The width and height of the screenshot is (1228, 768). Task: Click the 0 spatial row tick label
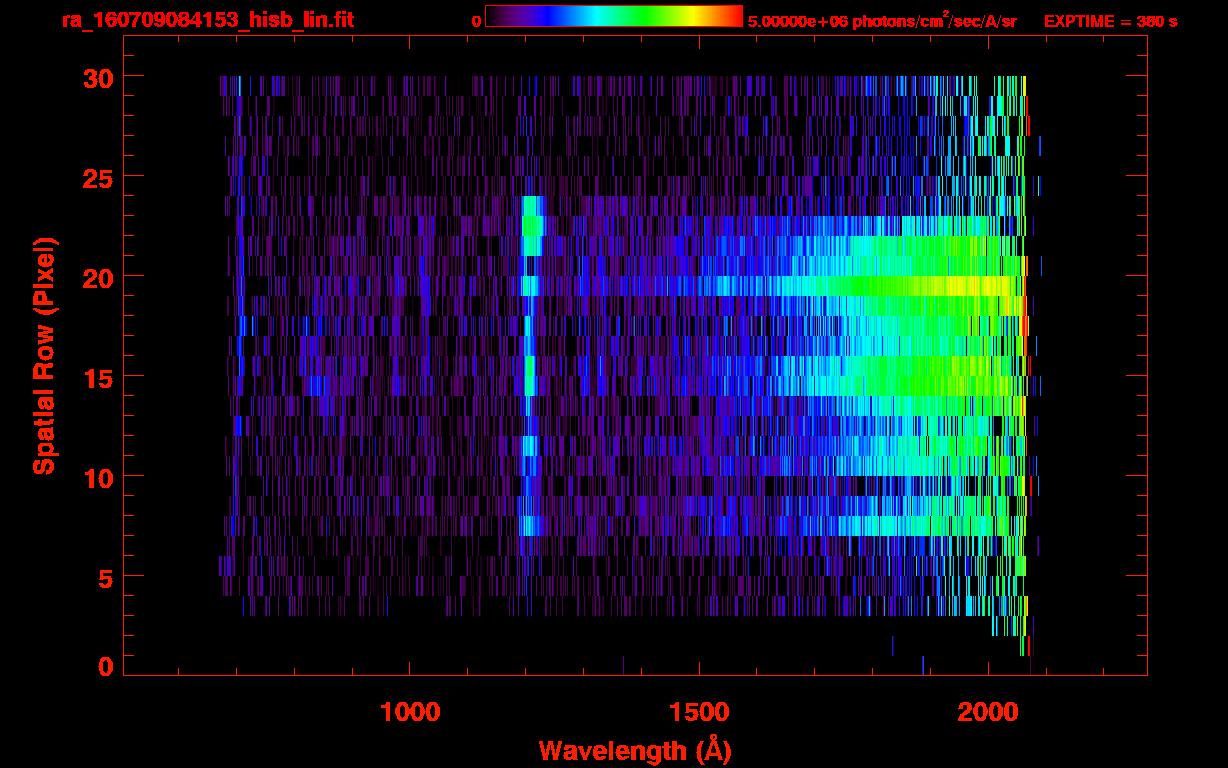pyautogui.click(x=104, y=666)
